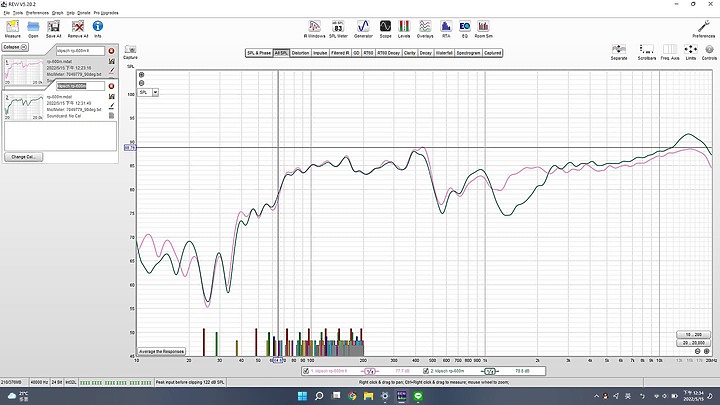Set frequency range to 20..20,000
720x405 pixels.
click(693, 343)
